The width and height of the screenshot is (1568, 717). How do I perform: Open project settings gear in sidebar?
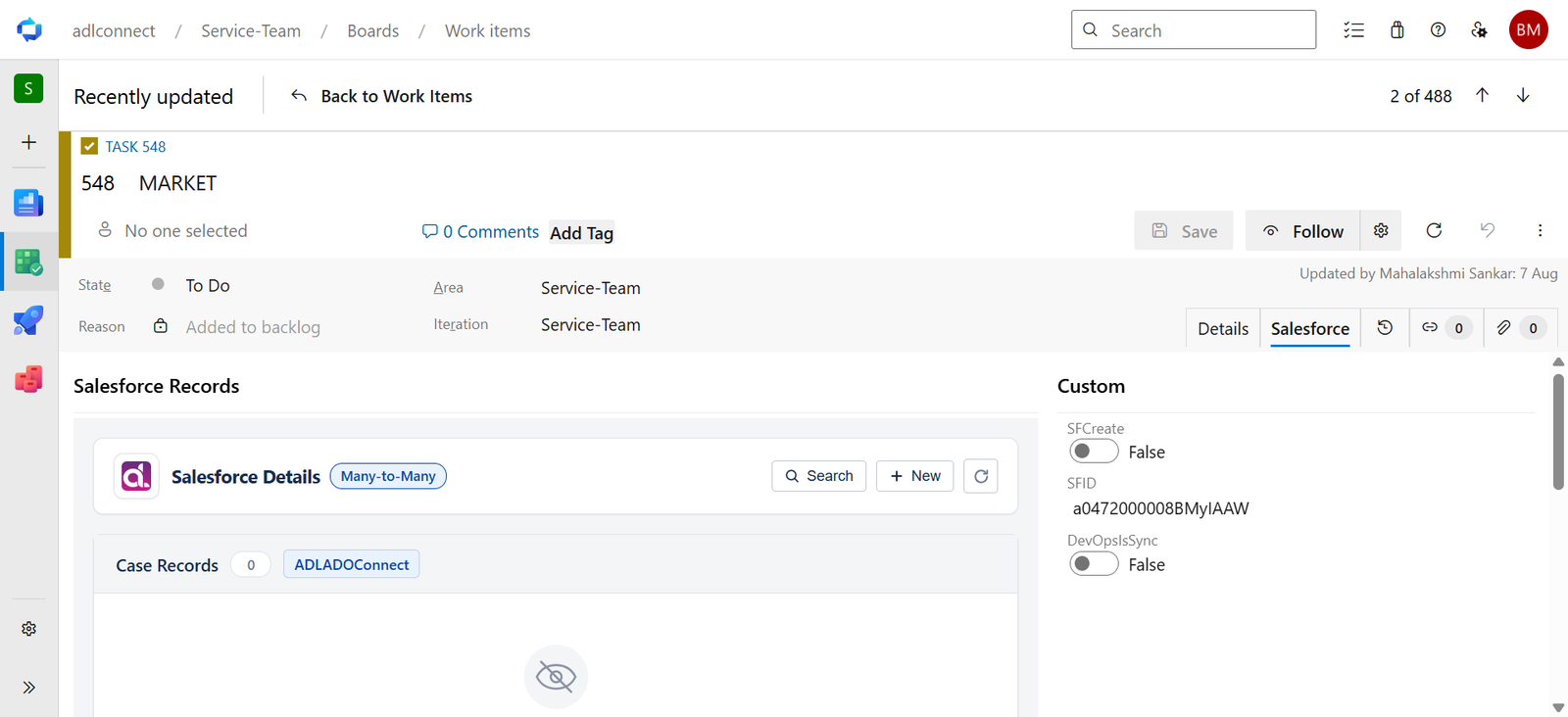(x=28, y=629)
